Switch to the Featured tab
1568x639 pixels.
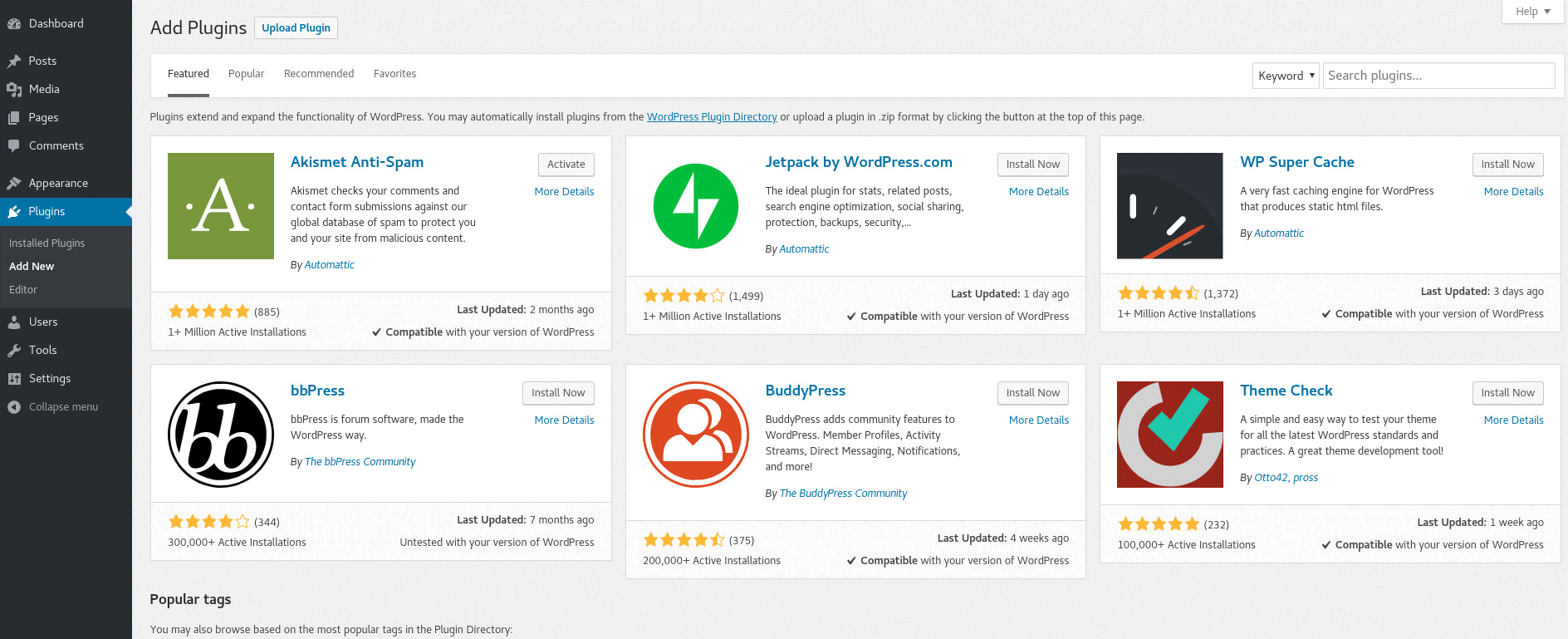(189, 74)
